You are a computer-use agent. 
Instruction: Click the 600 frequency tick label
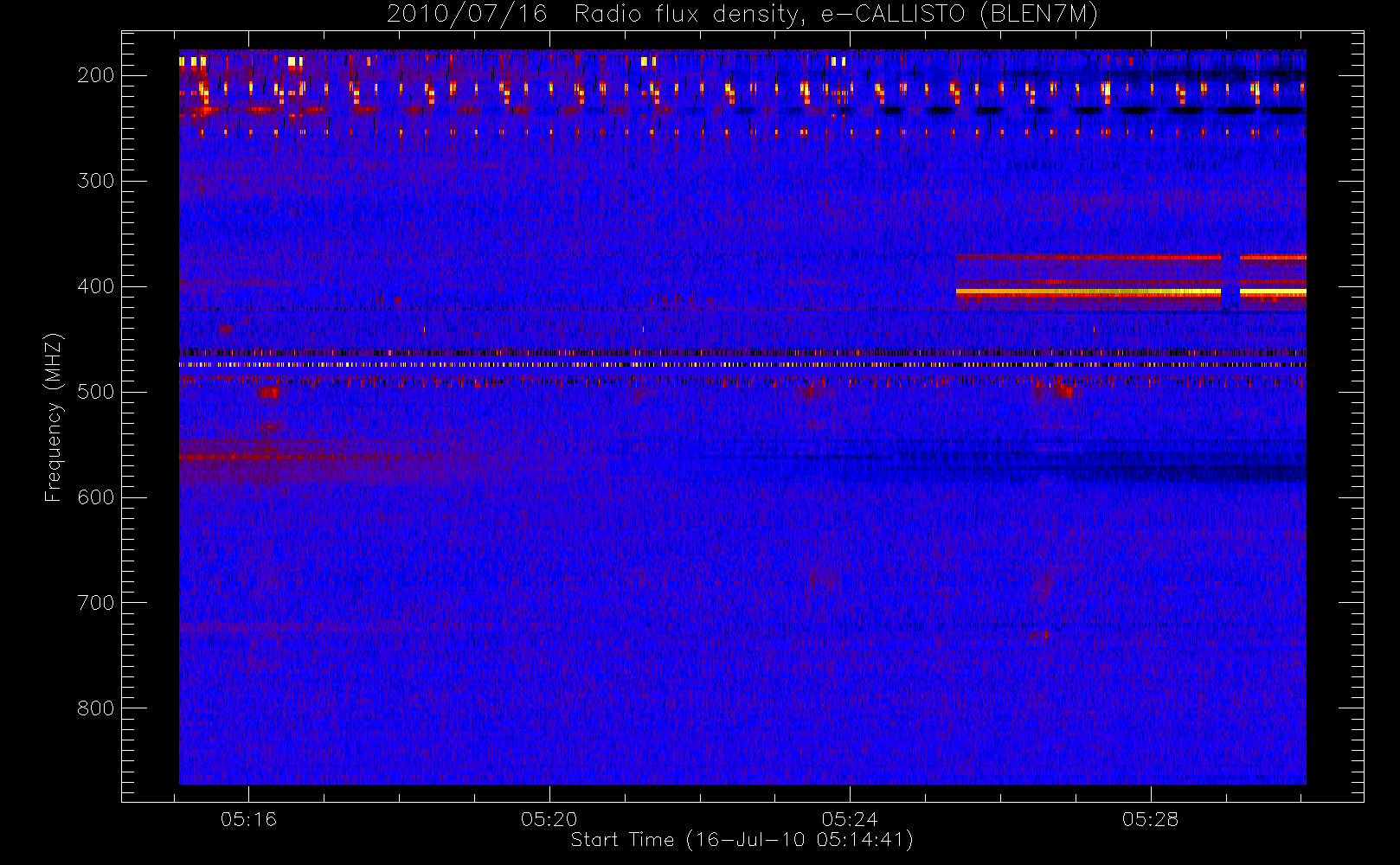click(x=95, y=497)
